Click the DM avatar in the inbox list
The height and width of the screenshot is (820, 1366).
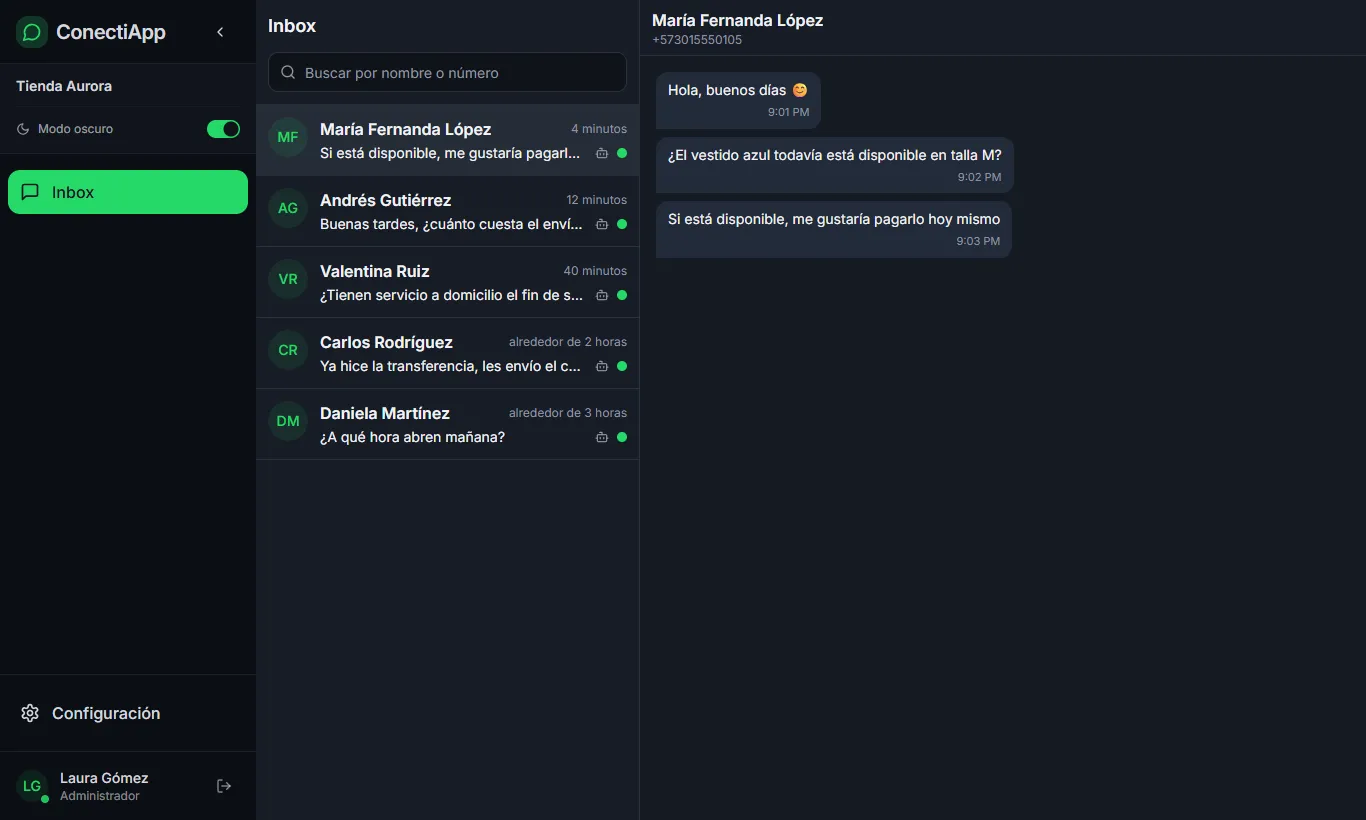point(288,421)
